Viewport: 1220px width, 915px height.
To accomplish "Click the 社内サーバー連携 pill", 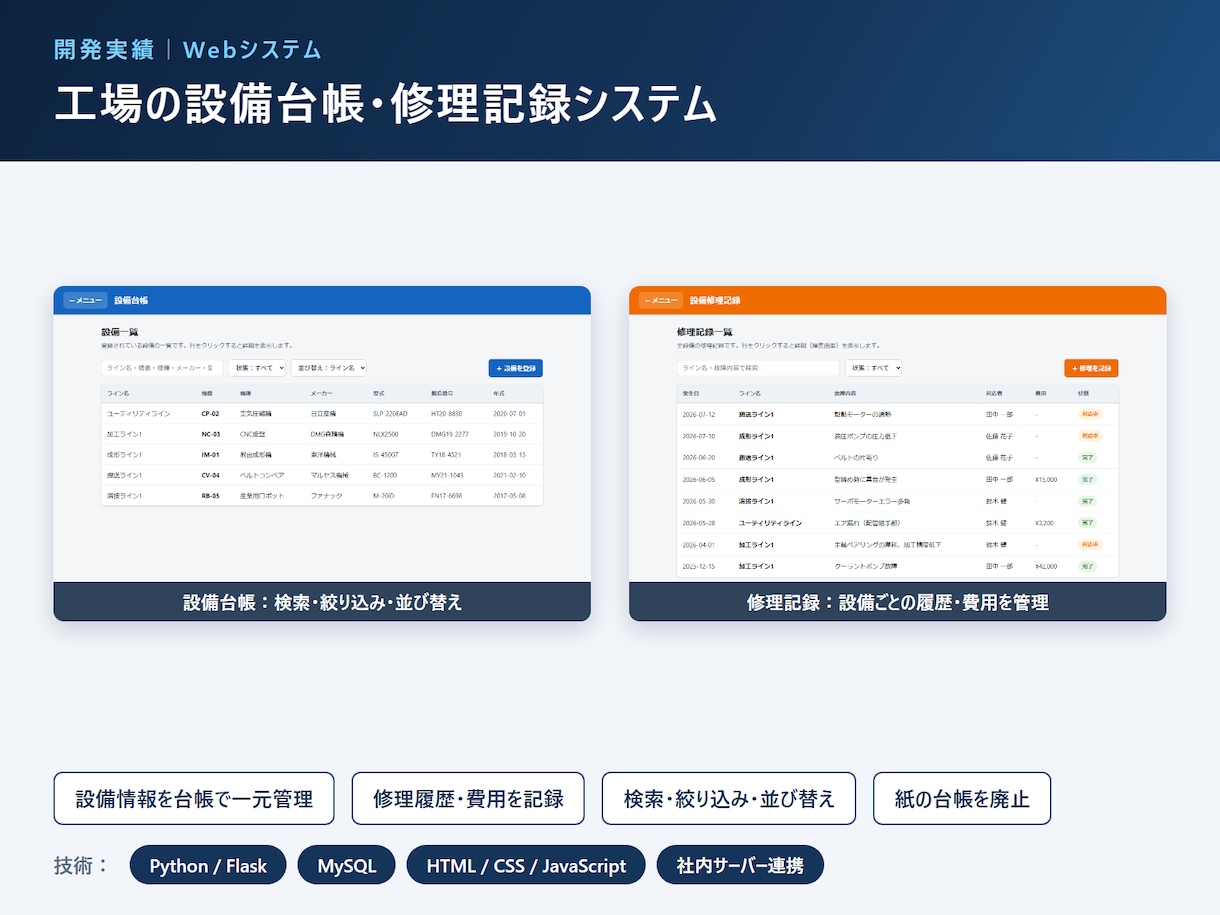I will coord(740,865).
